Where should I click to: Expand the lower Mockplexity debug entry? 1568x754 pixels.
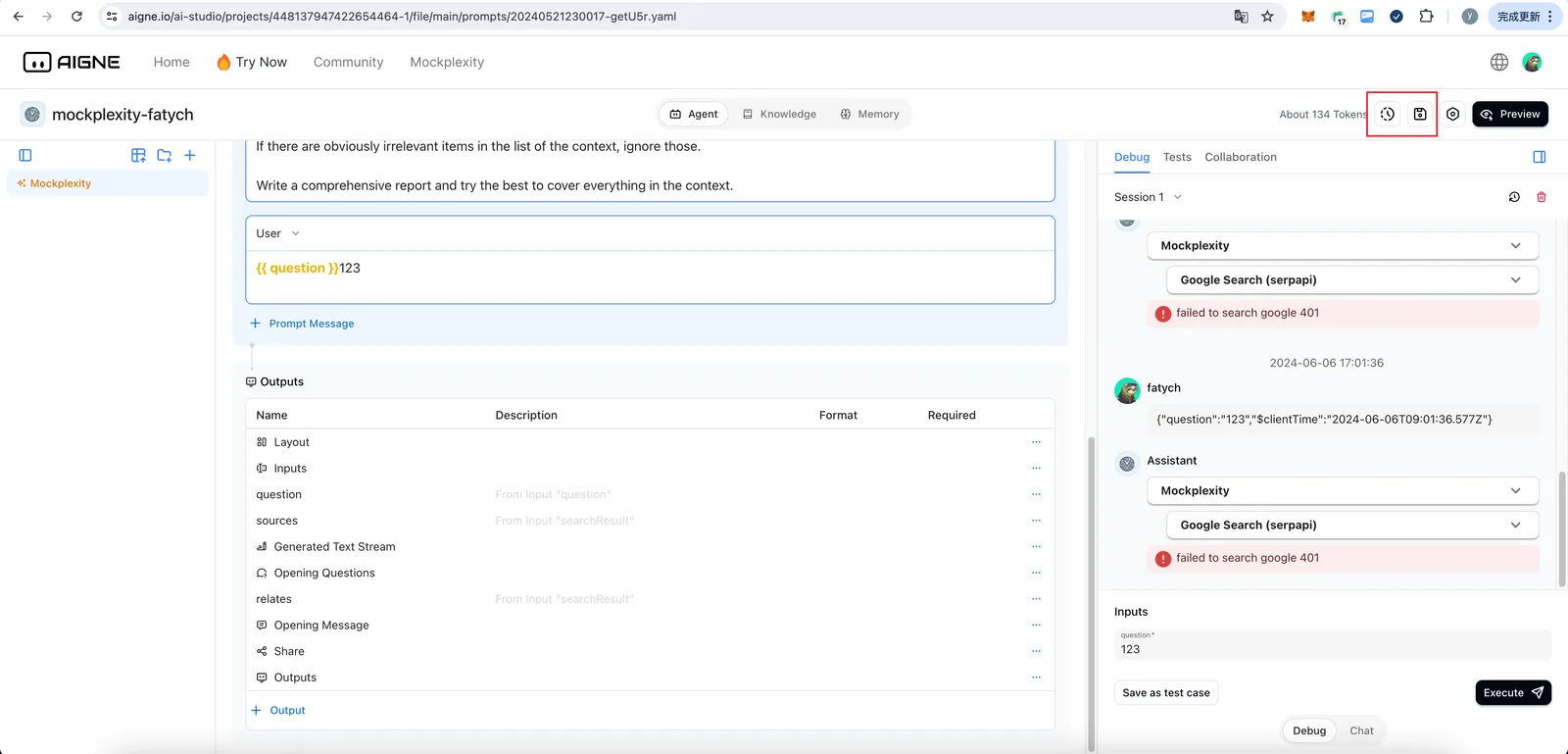1343,490
